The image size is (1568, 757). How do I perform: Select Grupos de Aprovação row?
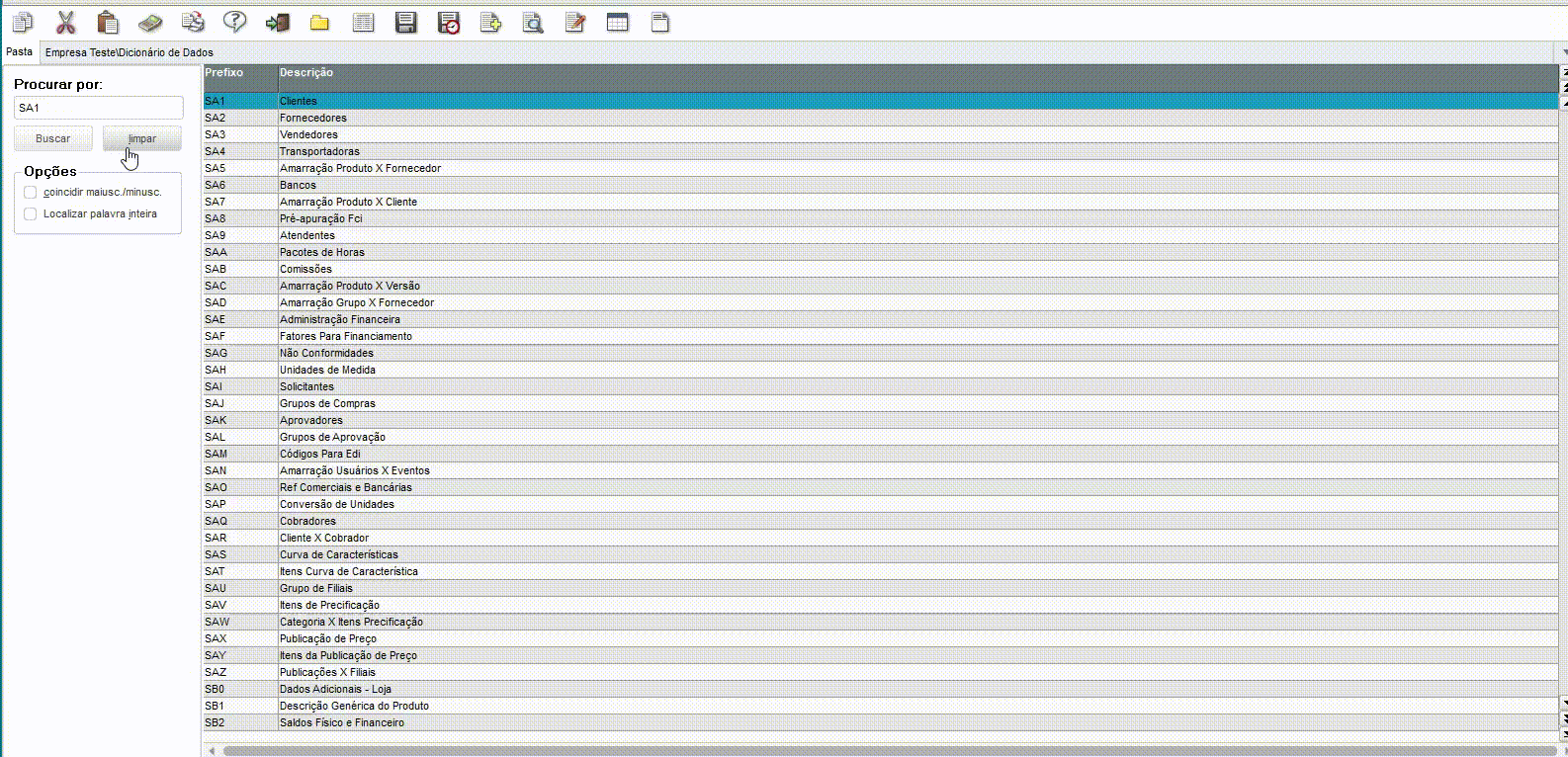pyautogui.click(x=881, y=437)
